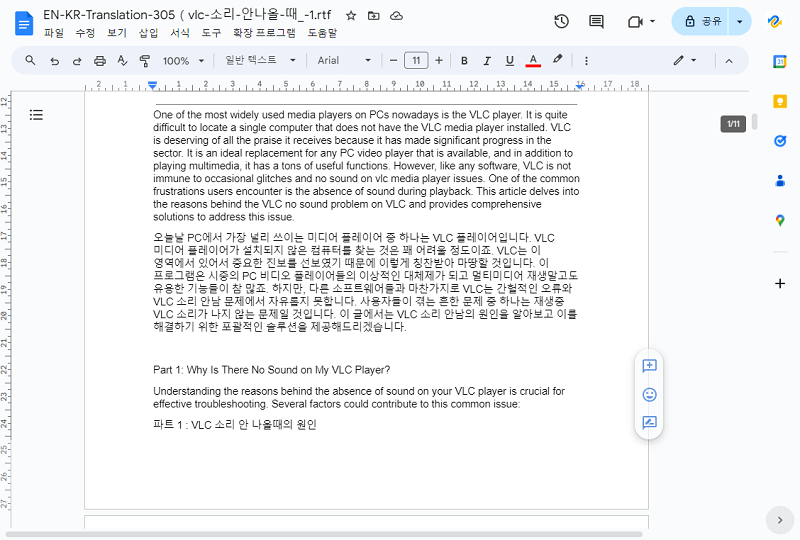
Task: Undo the last action
Action: pyautogui.click(x=55, y=61)
